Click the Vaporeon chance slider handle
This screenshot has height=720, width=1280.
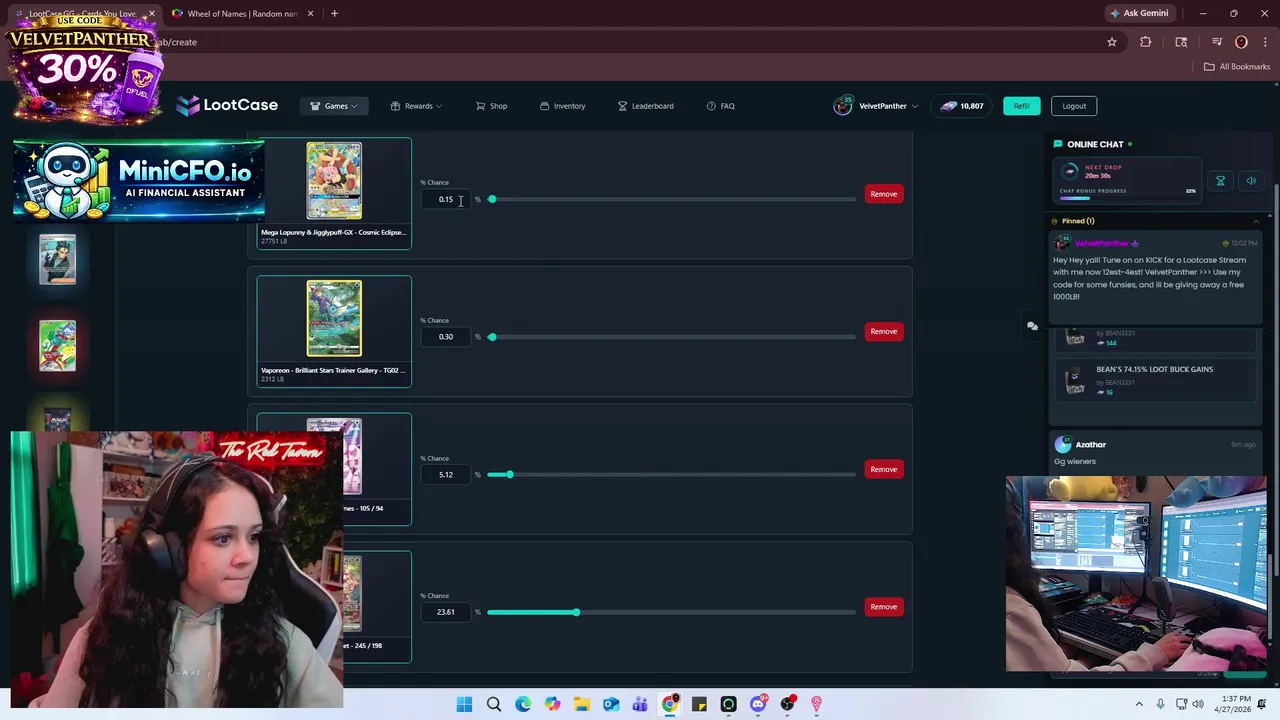492,337
